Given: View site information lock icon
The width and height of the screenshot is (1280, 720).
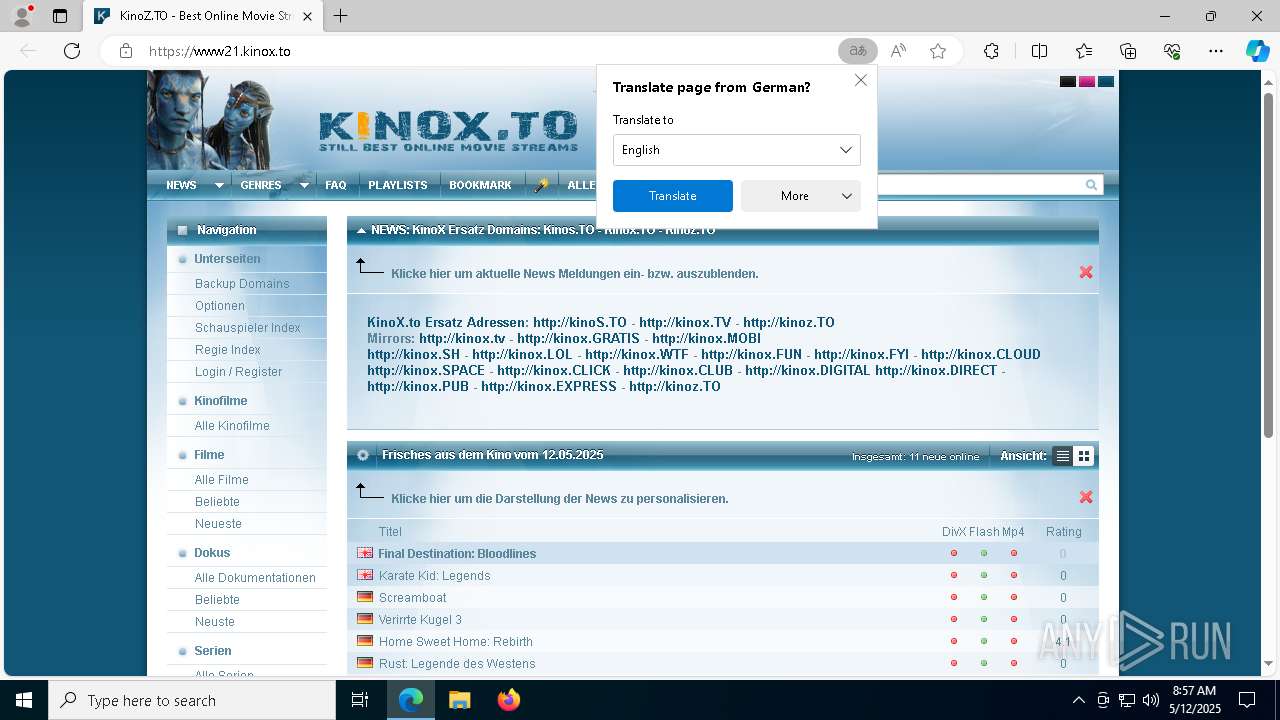Looking at the screenshot, I should click(126, 51).
